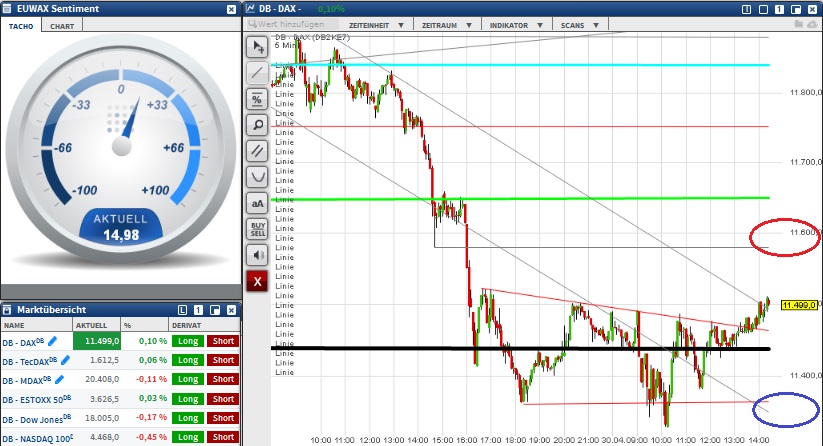
Task: Click Long button for DB - TecDAX
Action: click(188, 360)
